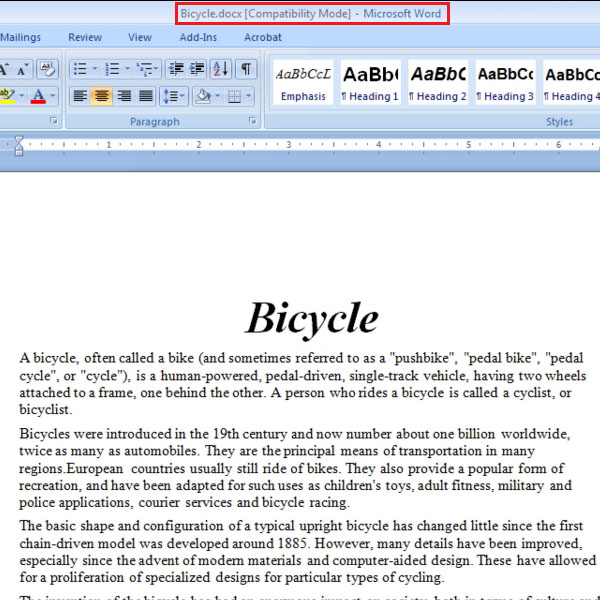Open the View tab
This screenshot has height=600, width=600.
[x=140, y=37]
